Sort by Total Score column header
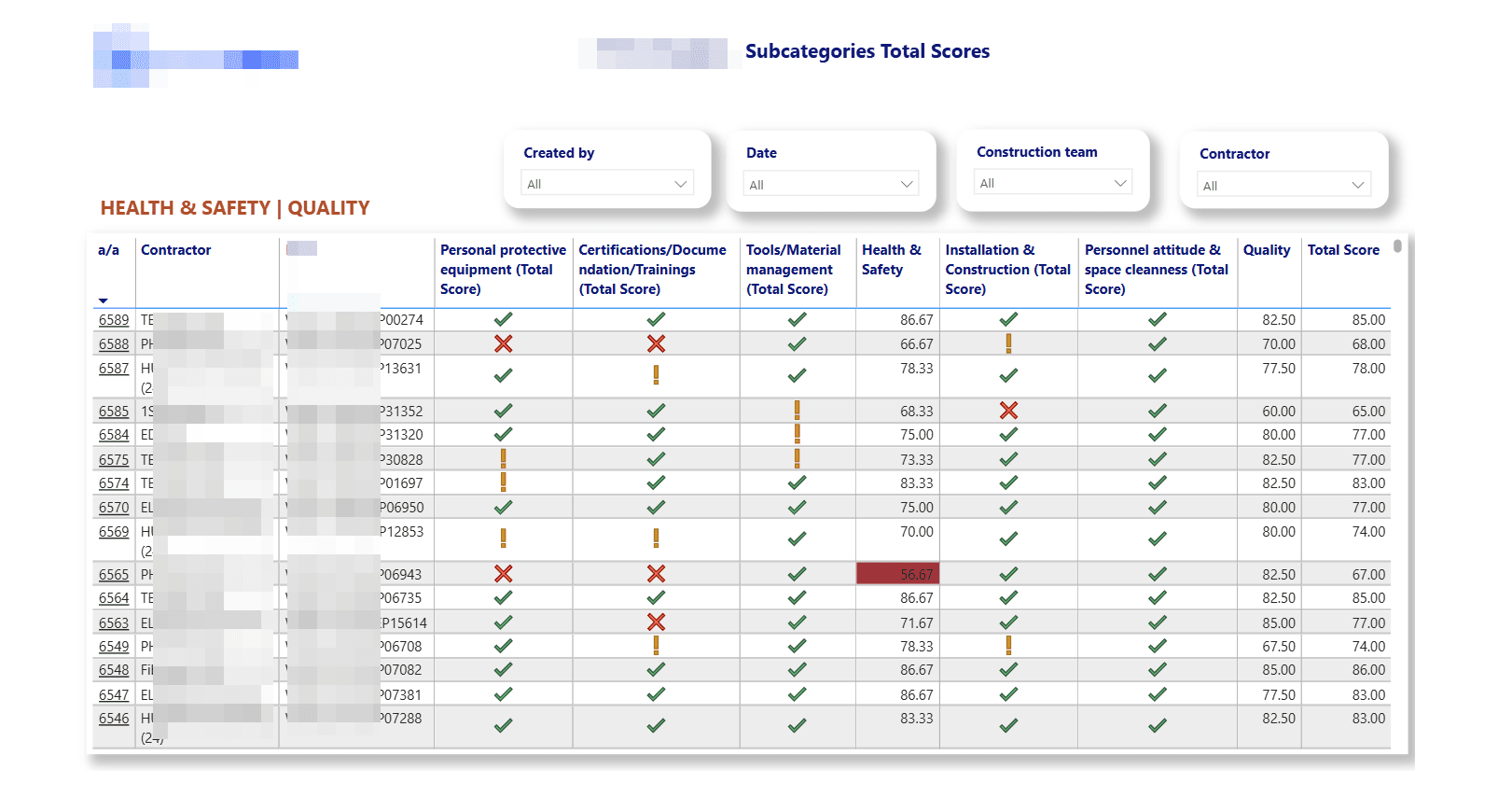 tap(1342, 250)
